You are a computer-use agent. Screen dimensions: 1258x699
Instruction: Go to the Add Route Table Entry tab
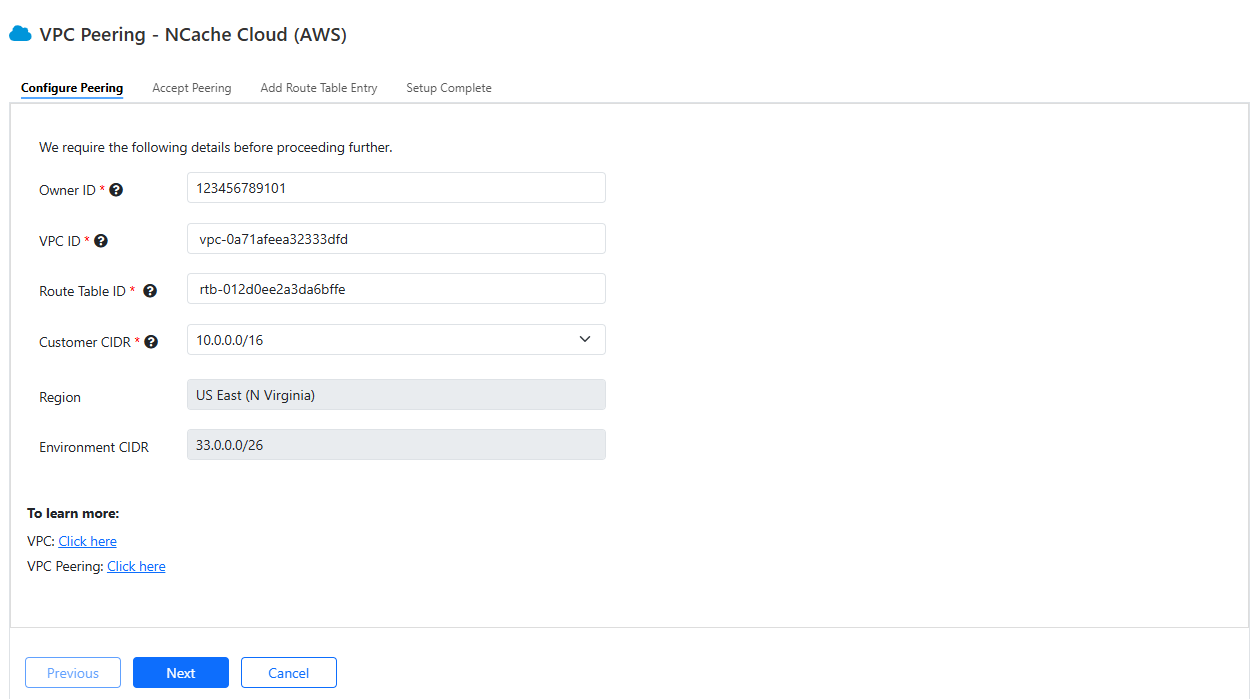tap(319, 88)
